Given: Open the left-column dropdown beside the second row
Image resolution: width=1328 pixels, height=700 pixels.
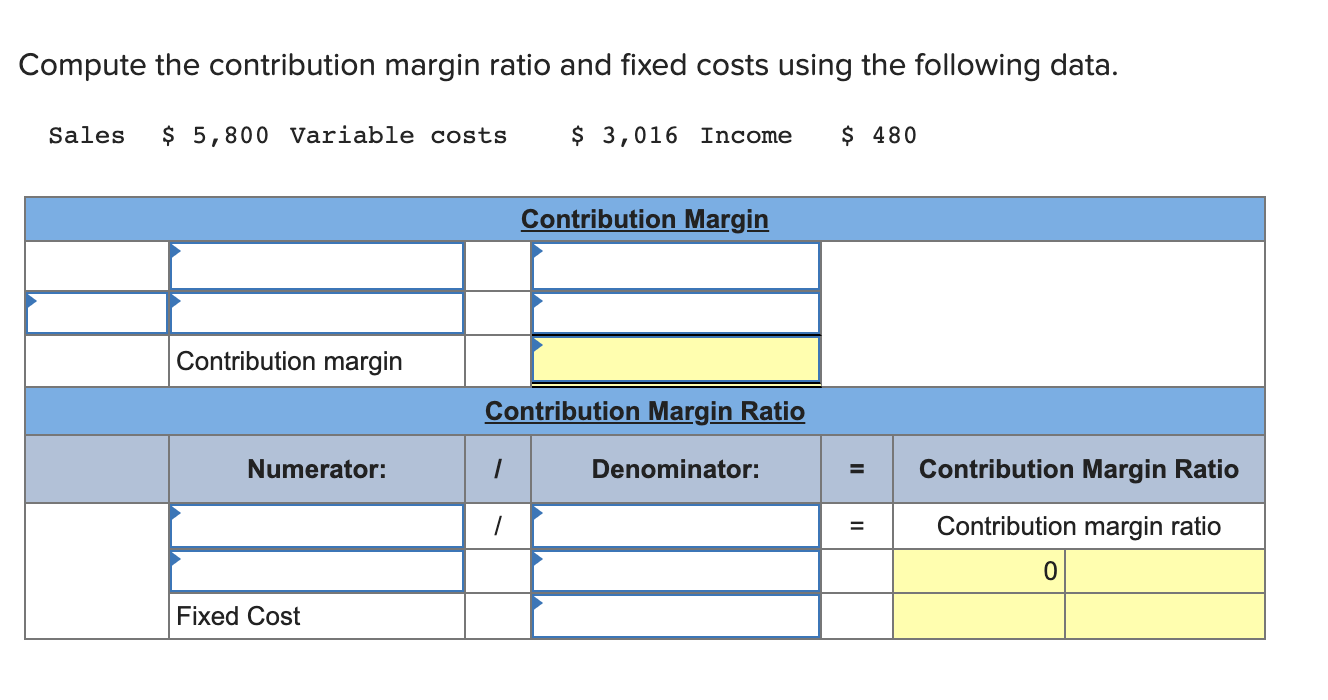Looking at the screenshot, I should (96, 312).
